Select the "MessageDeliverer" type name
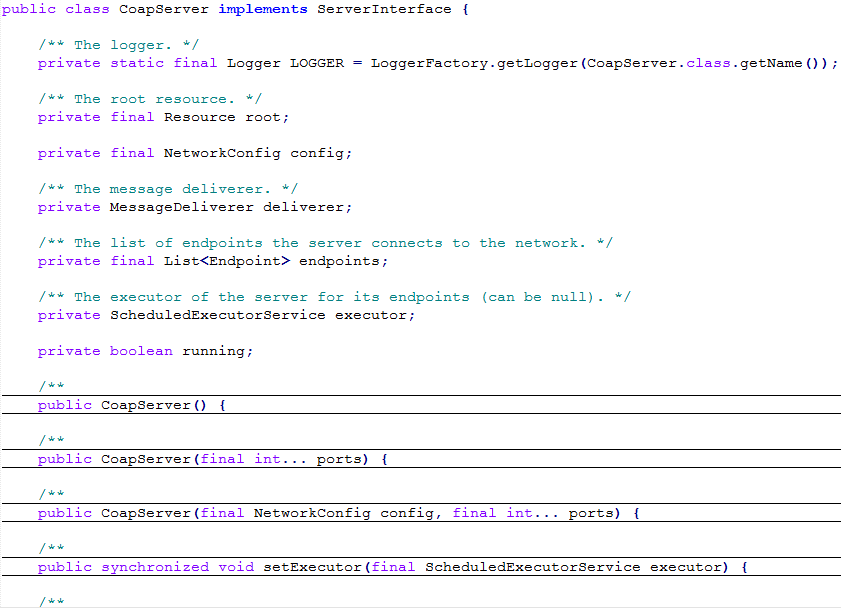The width and height of the screenshot is (841, 609). click(181, 208)
